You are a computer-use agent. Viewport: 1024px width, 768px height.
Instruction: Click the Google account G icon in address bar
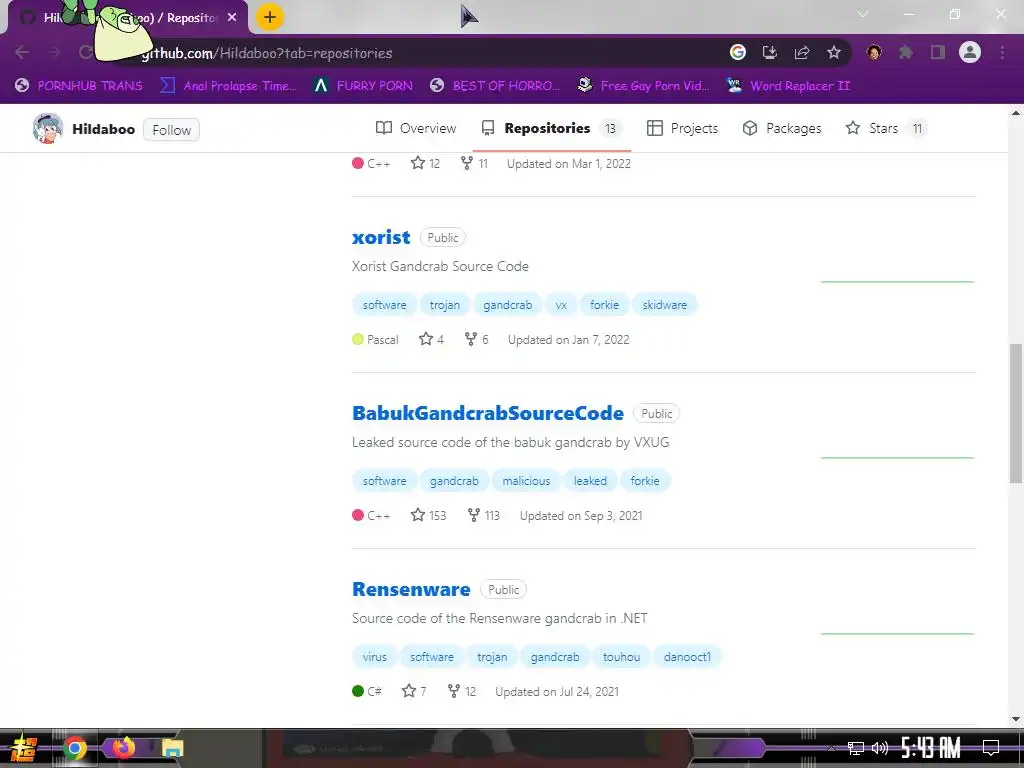pyautogui.click(x=738, y=52)
